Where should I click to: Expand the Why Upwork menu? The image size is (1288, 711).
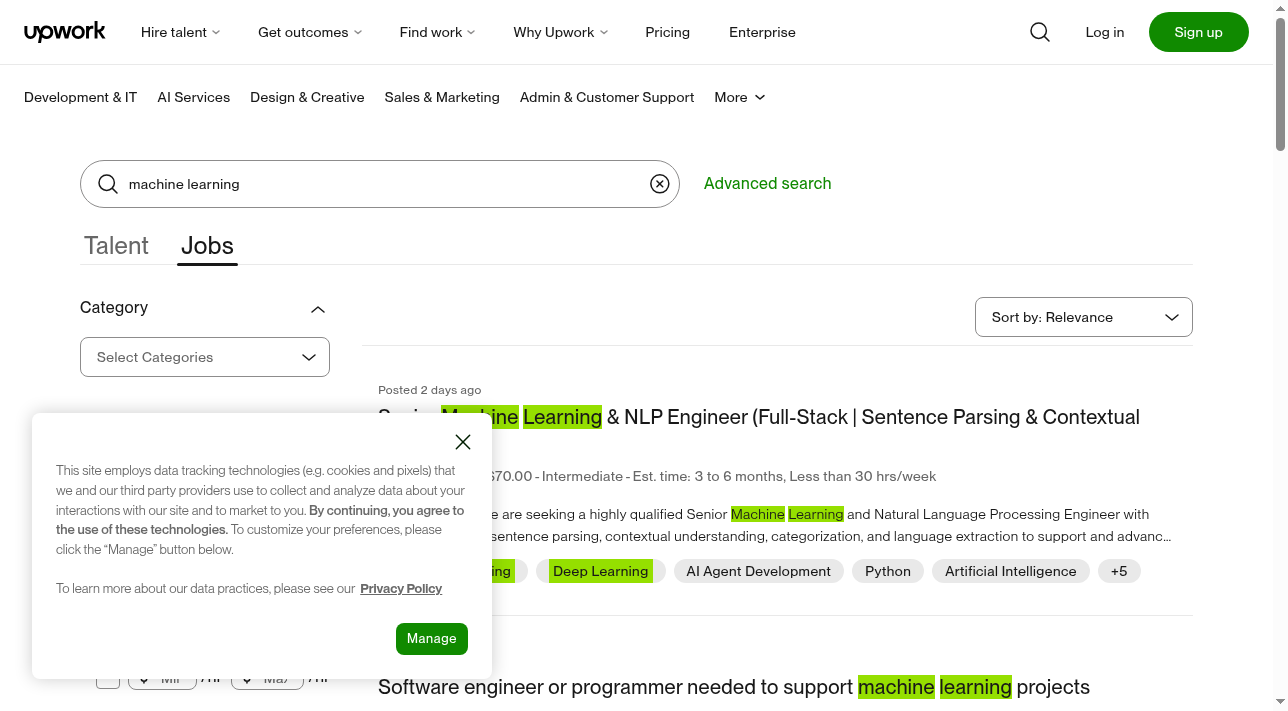pyautogui.click(x=561, y=32)
